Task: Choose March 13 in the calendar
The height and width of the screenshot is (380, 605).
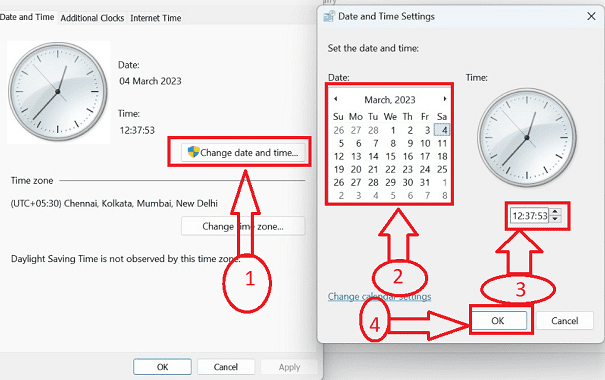Action: pos(356,156)
